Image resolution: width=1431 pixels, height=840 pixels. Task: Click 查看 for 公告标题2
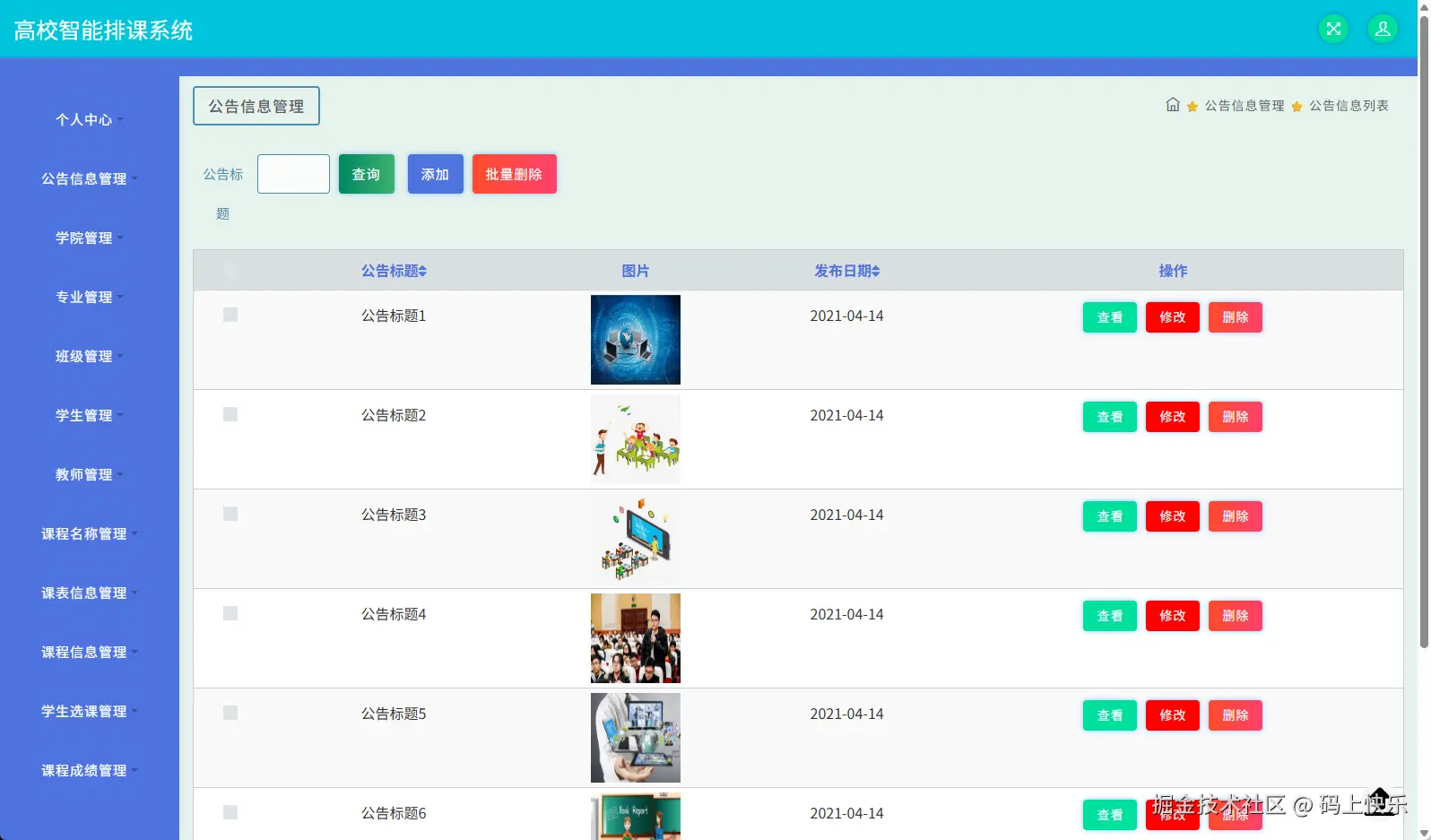click(x=1109, y=417)
